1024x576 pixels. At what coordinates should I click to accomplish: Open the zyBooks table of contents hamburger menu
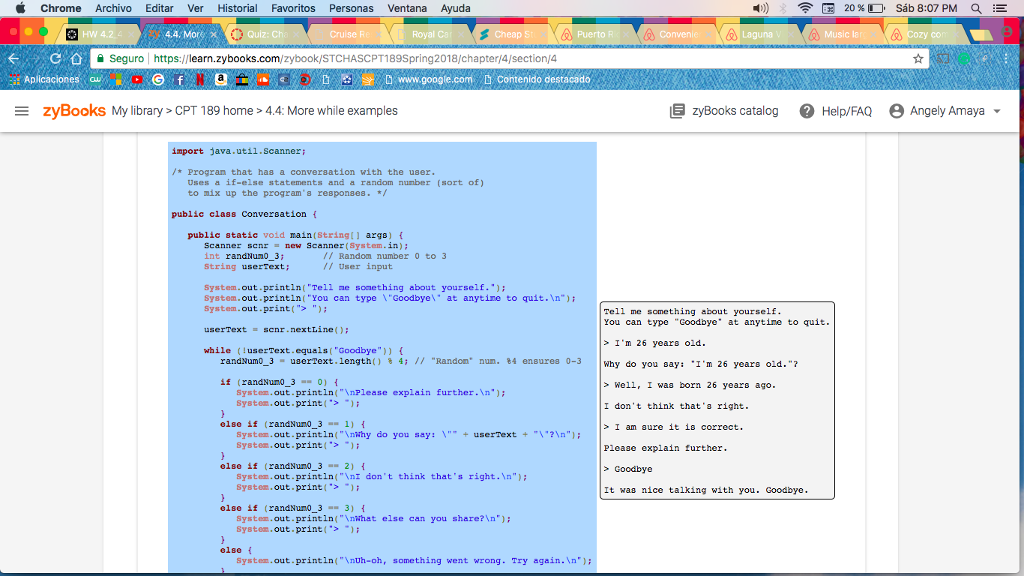pos(22,111)
